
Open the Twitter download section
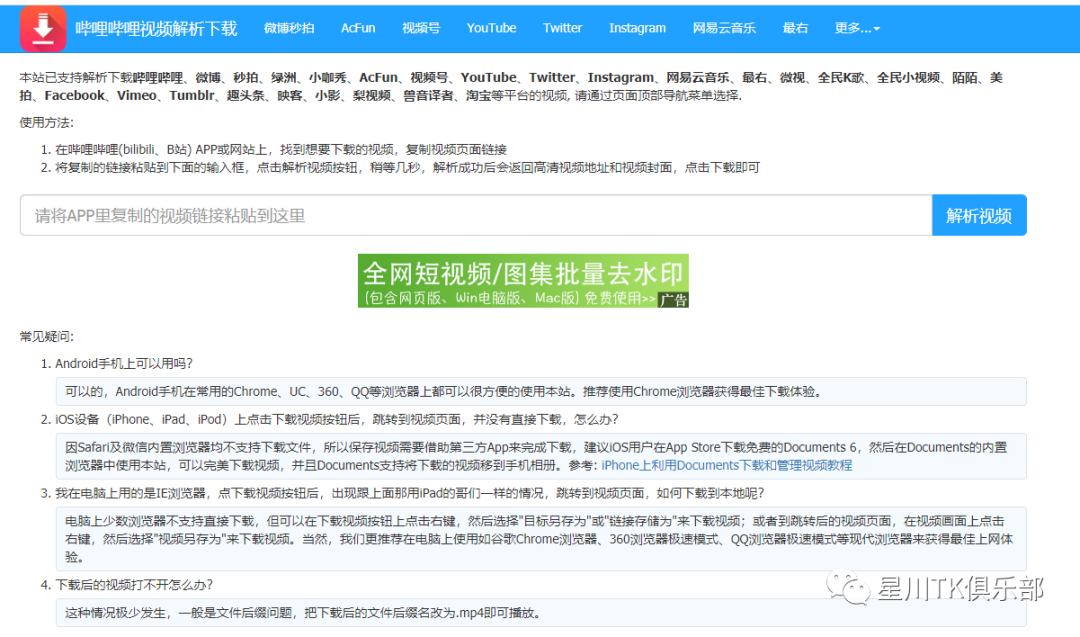pos(562,28)
